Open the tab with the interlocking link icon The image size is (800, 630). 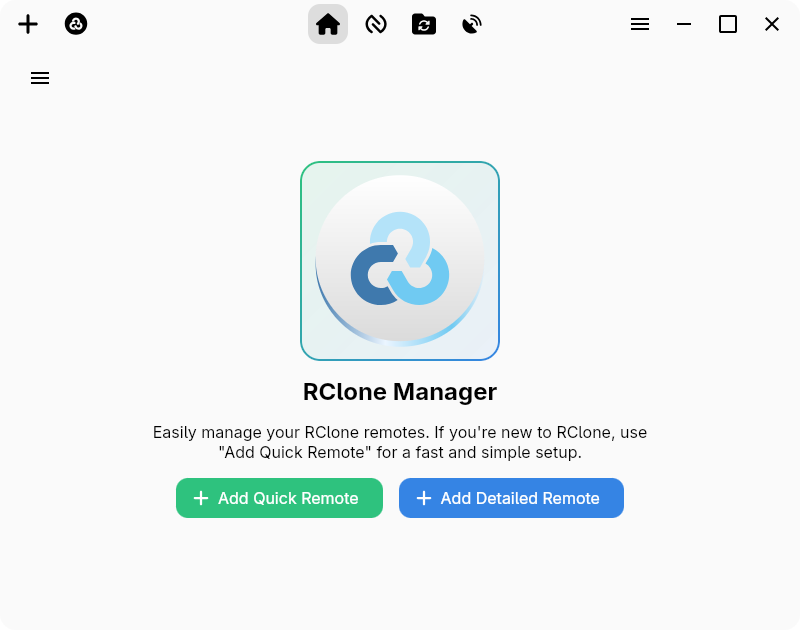[x=376, y=24]
